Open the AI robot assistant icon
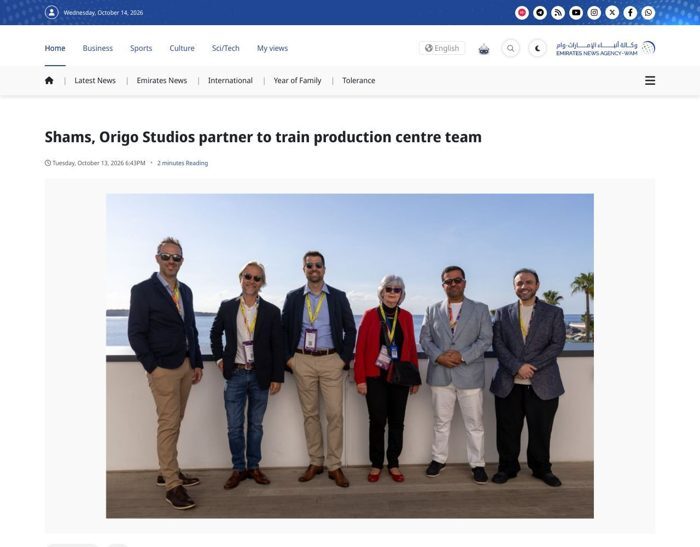The height and width of the screenshot is (547, 700). (x=484, y=49)
